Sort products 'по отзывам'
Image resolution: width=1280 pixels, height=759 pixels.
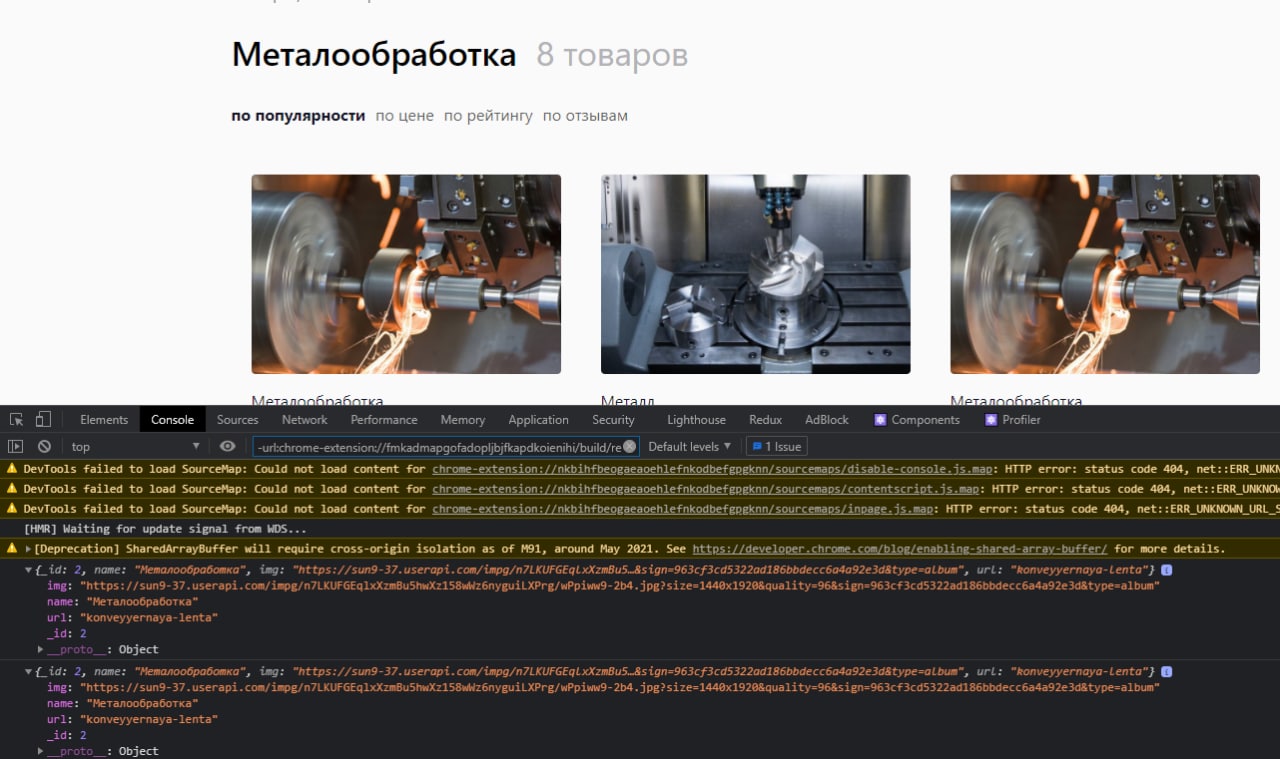(585, 116)
